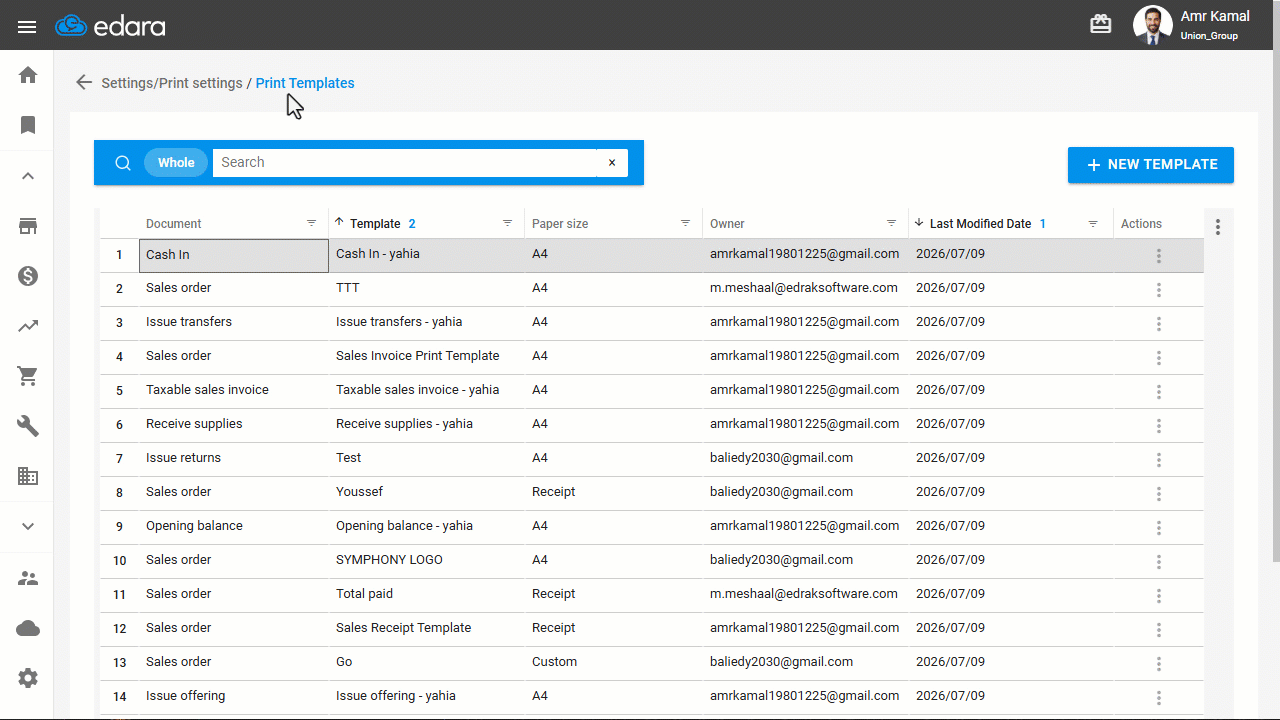Viewport: 1280px width, 720px height.
Task: Sort by the Template column header
Action: [375, 224]
